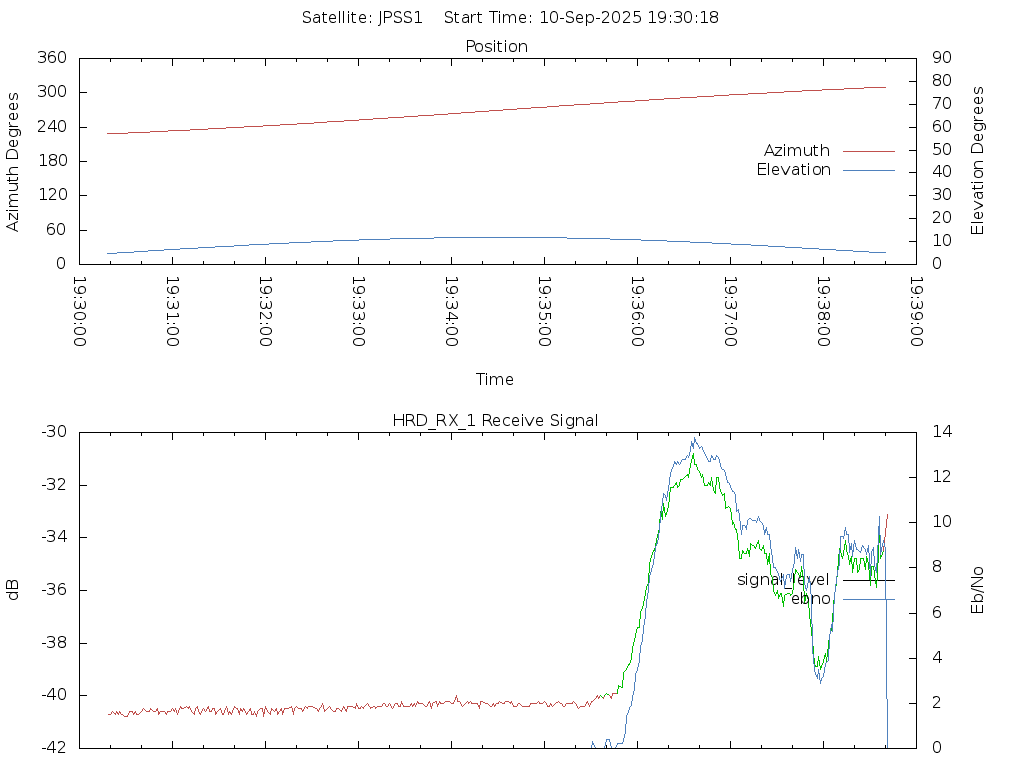
Task: Click the 40 tick on the Elevation axis
Action: [x=942, y=172]
